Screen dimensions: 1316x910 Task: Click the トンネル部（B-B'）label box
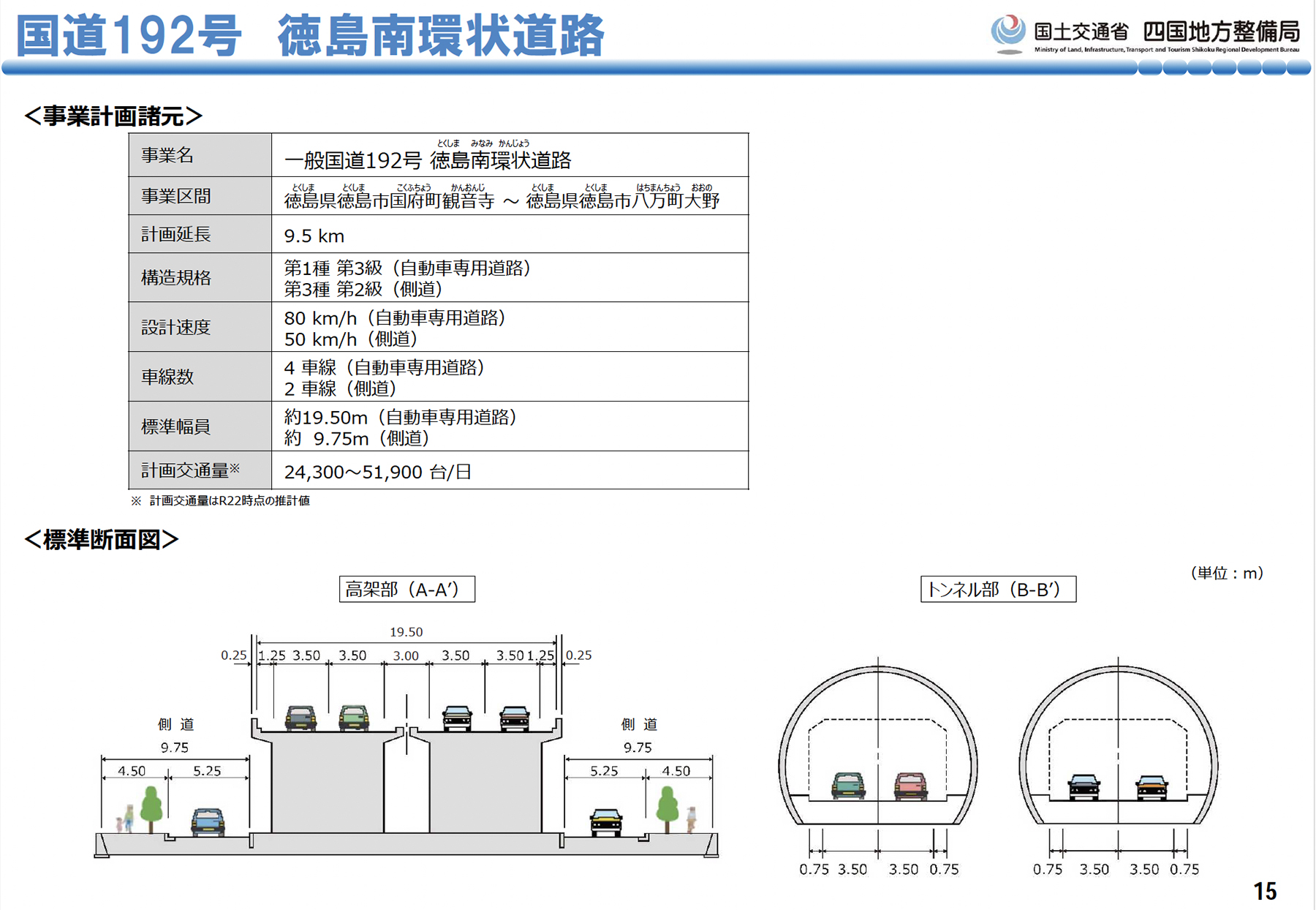pos(997,589)
